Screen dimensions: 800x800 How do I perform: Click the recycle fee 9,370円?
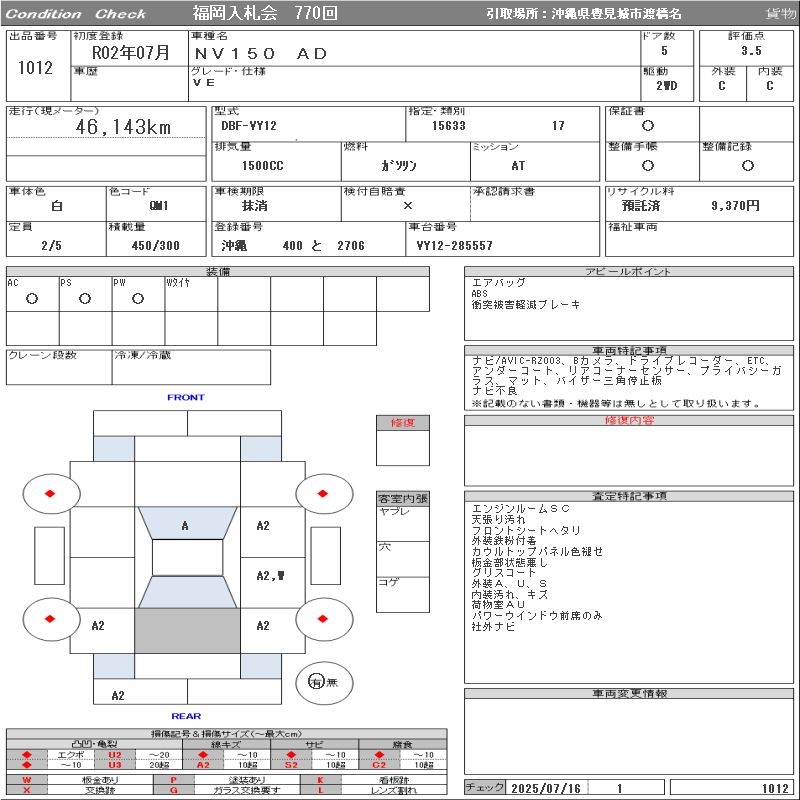click(735, 206)
